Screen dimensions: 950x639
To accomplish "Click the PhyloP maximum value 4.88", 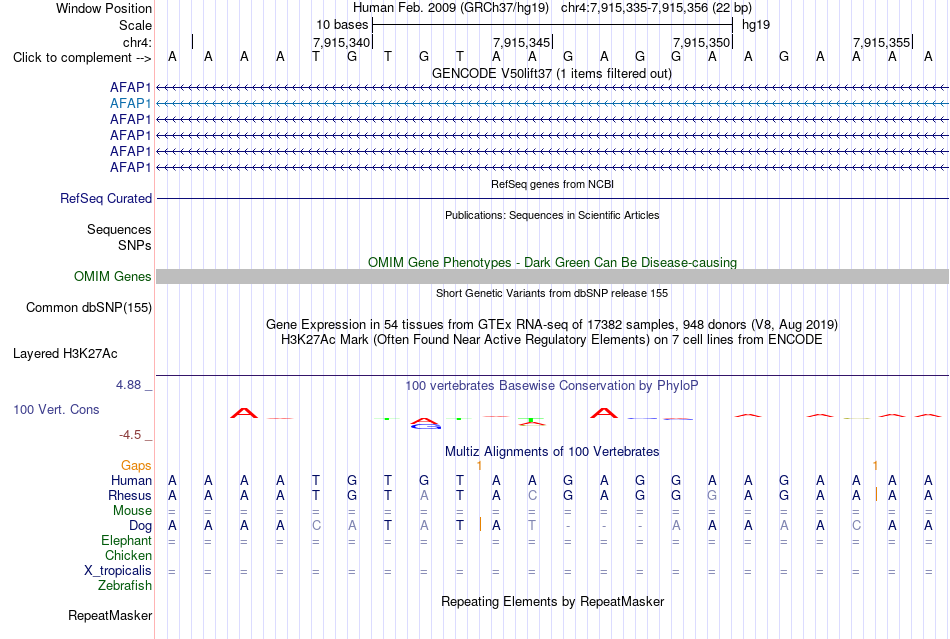I will (128, 385).
